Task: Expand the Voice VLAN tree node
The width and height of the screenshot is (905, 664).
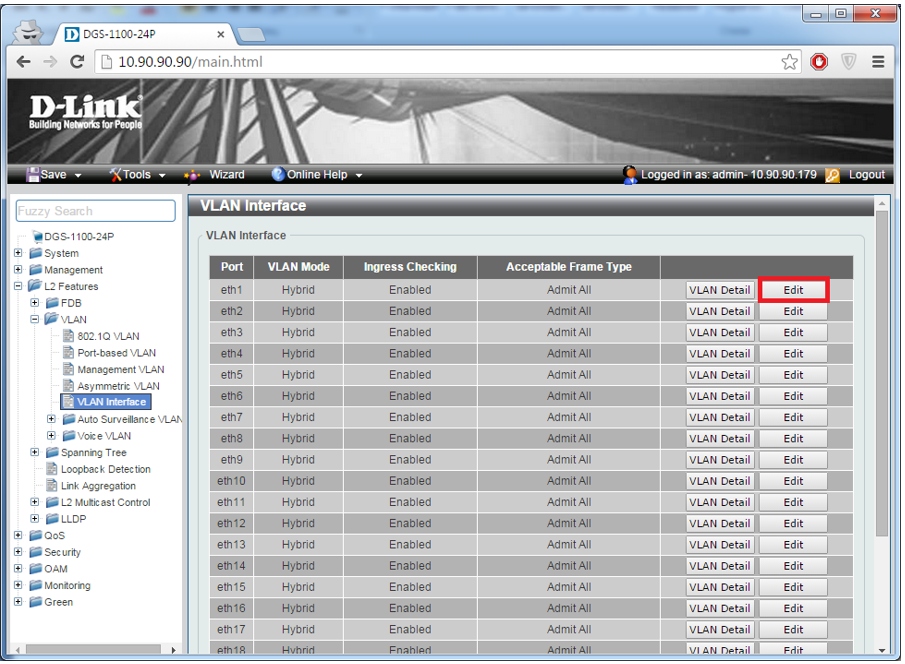Action: (52, 436)
